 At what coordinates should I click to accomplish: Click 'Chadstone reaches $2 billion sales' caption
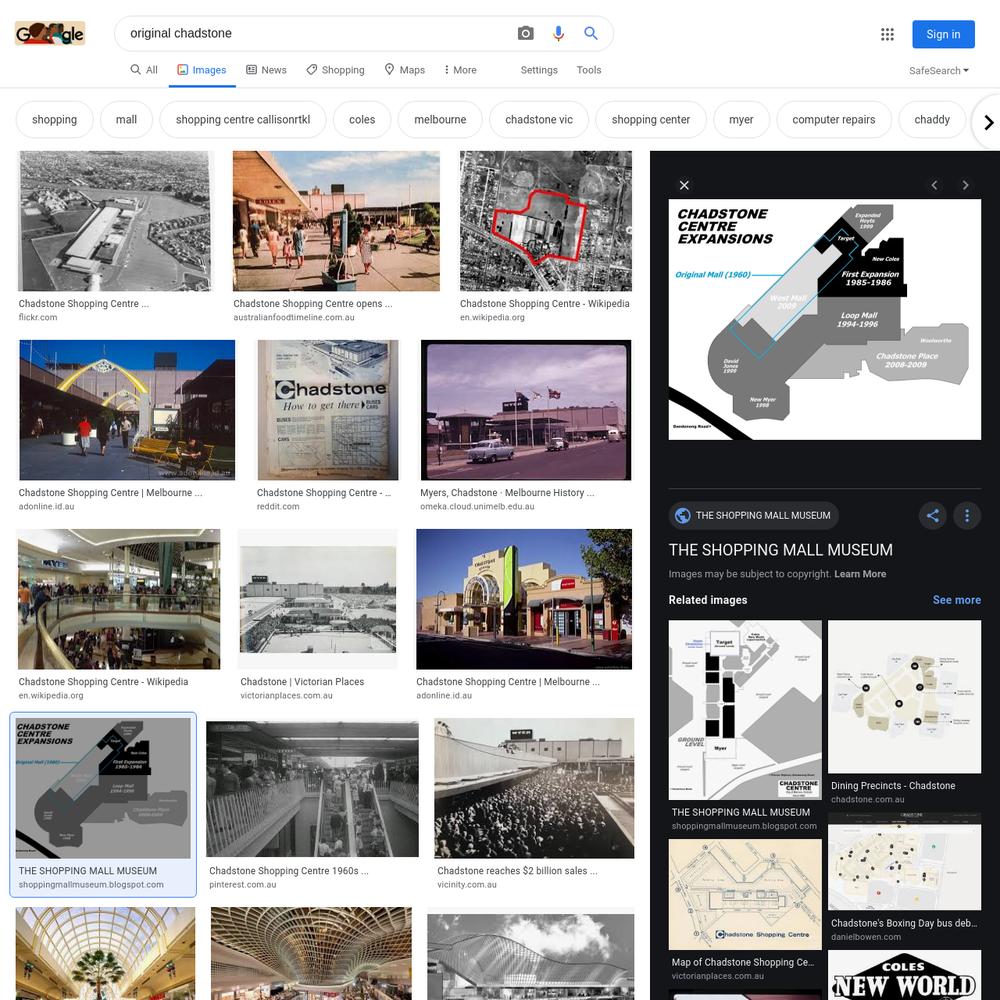(517, 871)
